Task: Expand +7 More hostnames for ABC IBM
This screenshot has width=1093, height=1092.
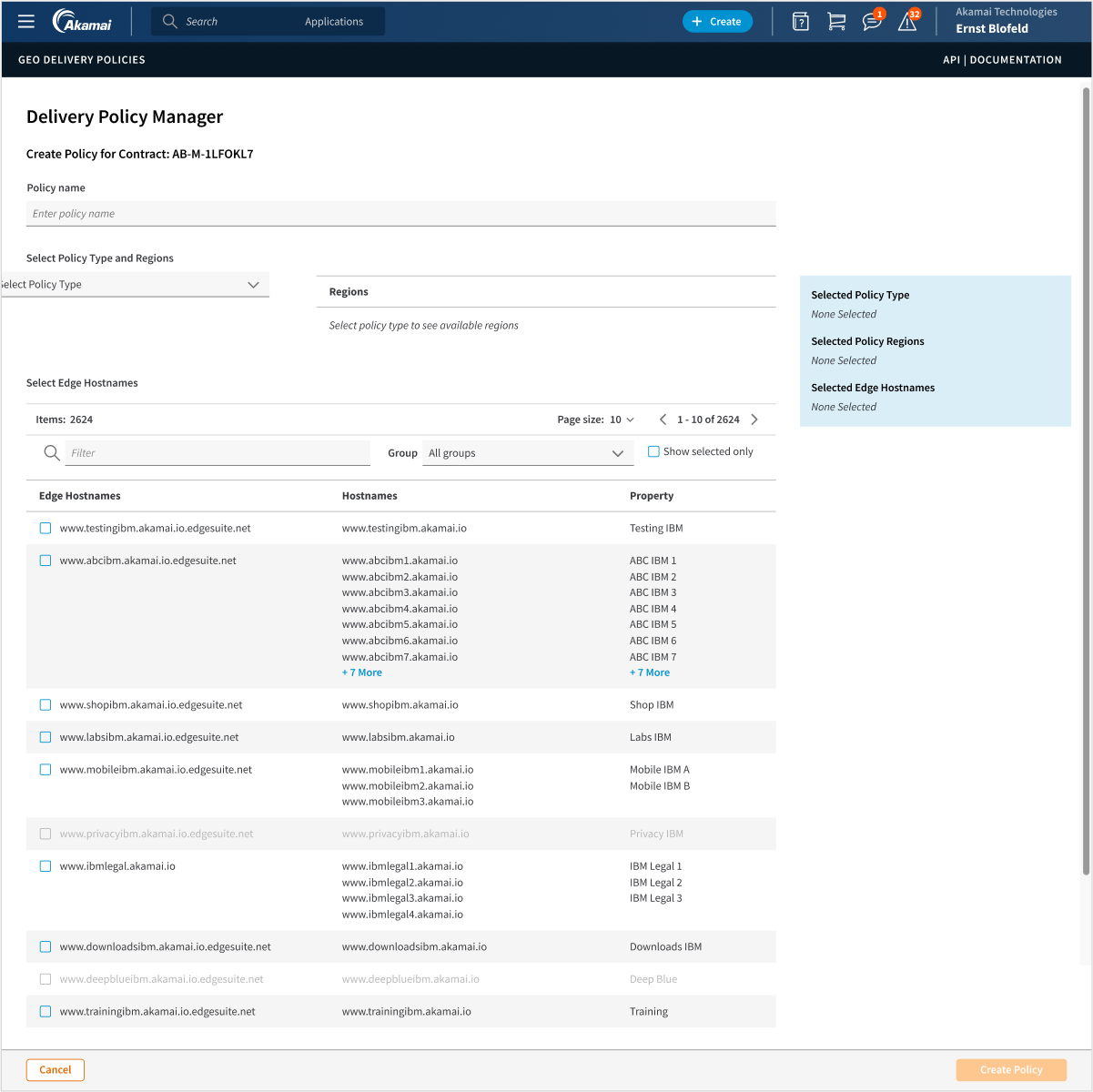Action: pyautogui.click(x=361, y=672)
